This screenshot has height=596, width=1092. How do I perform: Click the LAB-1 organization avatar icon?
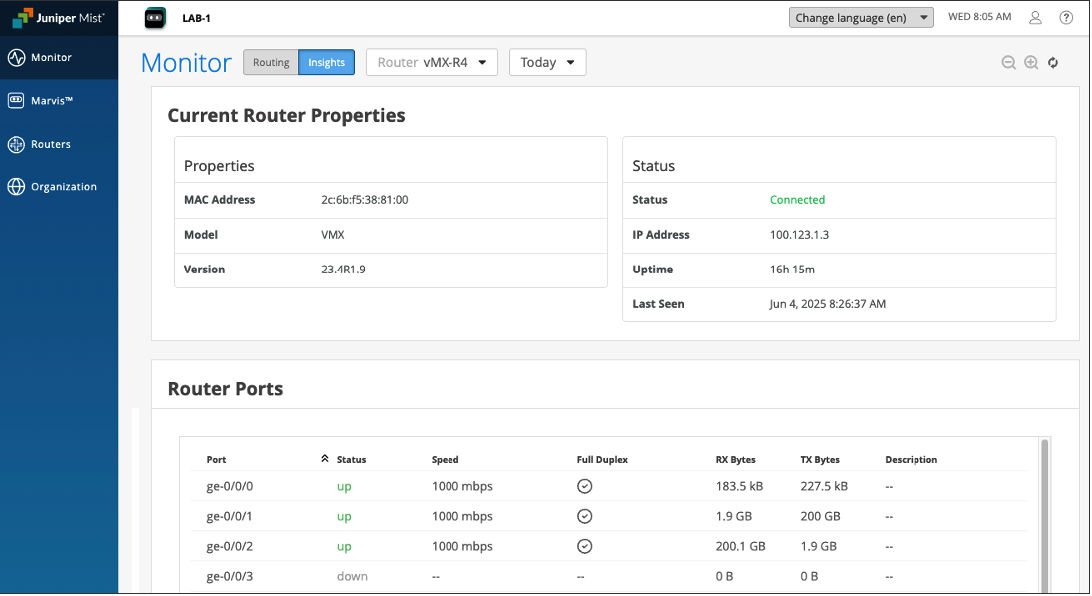coord(153,18)
